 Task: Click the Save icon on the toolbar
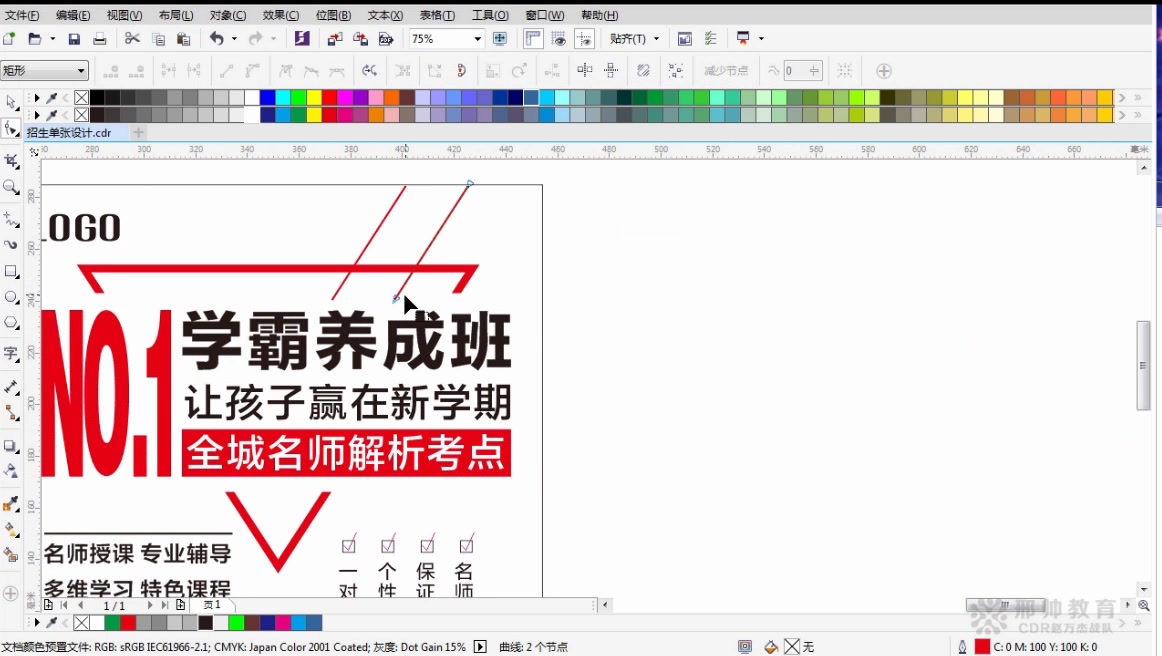pyautogui.click(x=73, y=38)
